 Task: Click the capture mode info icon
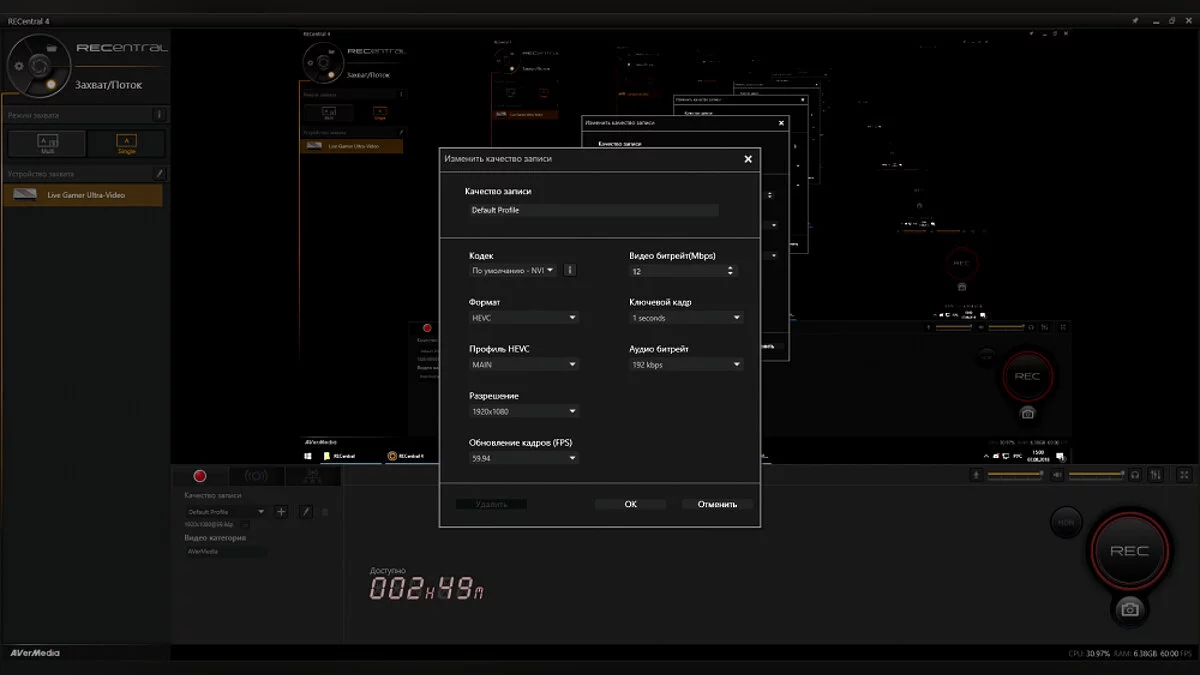click(x=158, y=115)
